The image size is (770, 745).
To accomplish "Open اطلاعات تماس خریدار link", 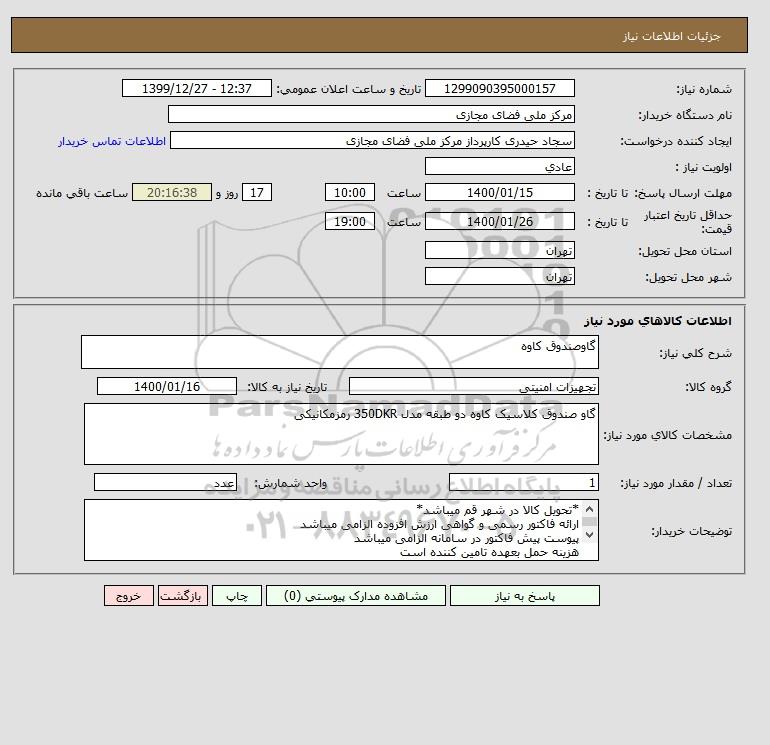I will 112,141.
